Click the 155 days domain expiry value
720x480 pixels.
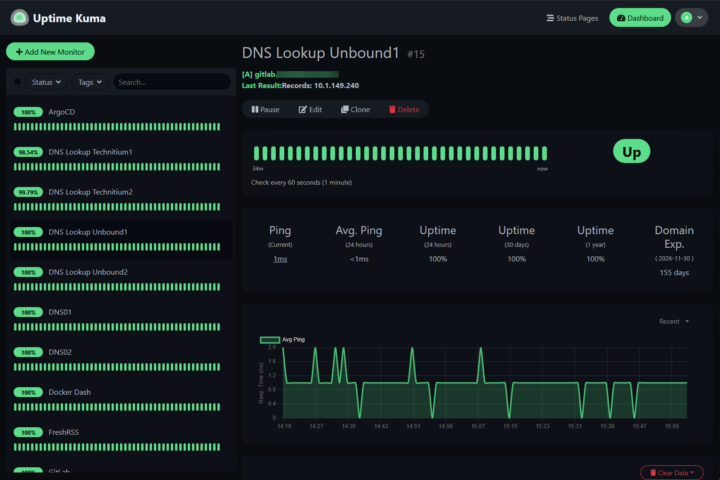point(674,272)
